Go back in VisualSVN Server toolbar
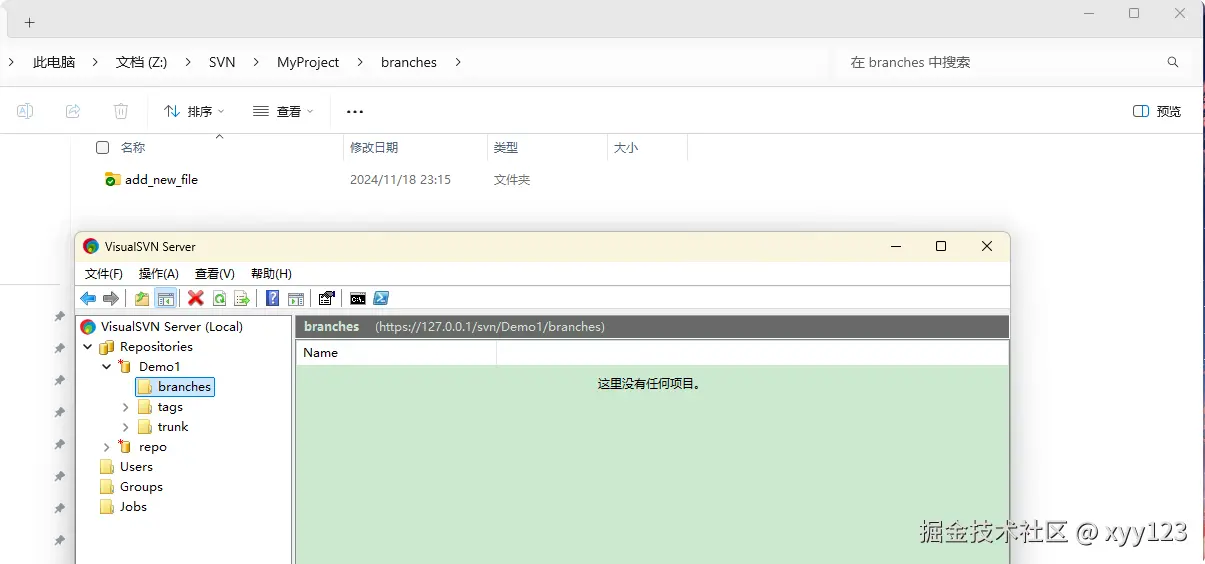Viewport: 1205px width, 564px height. (x=88, y=298)
